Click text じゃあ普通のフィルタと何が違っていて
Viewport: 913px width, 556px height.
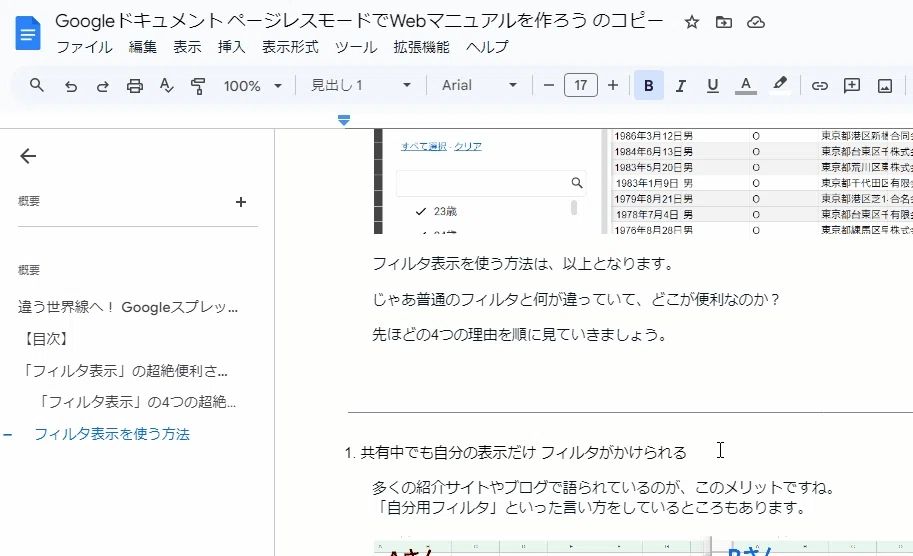pos(502,299)
